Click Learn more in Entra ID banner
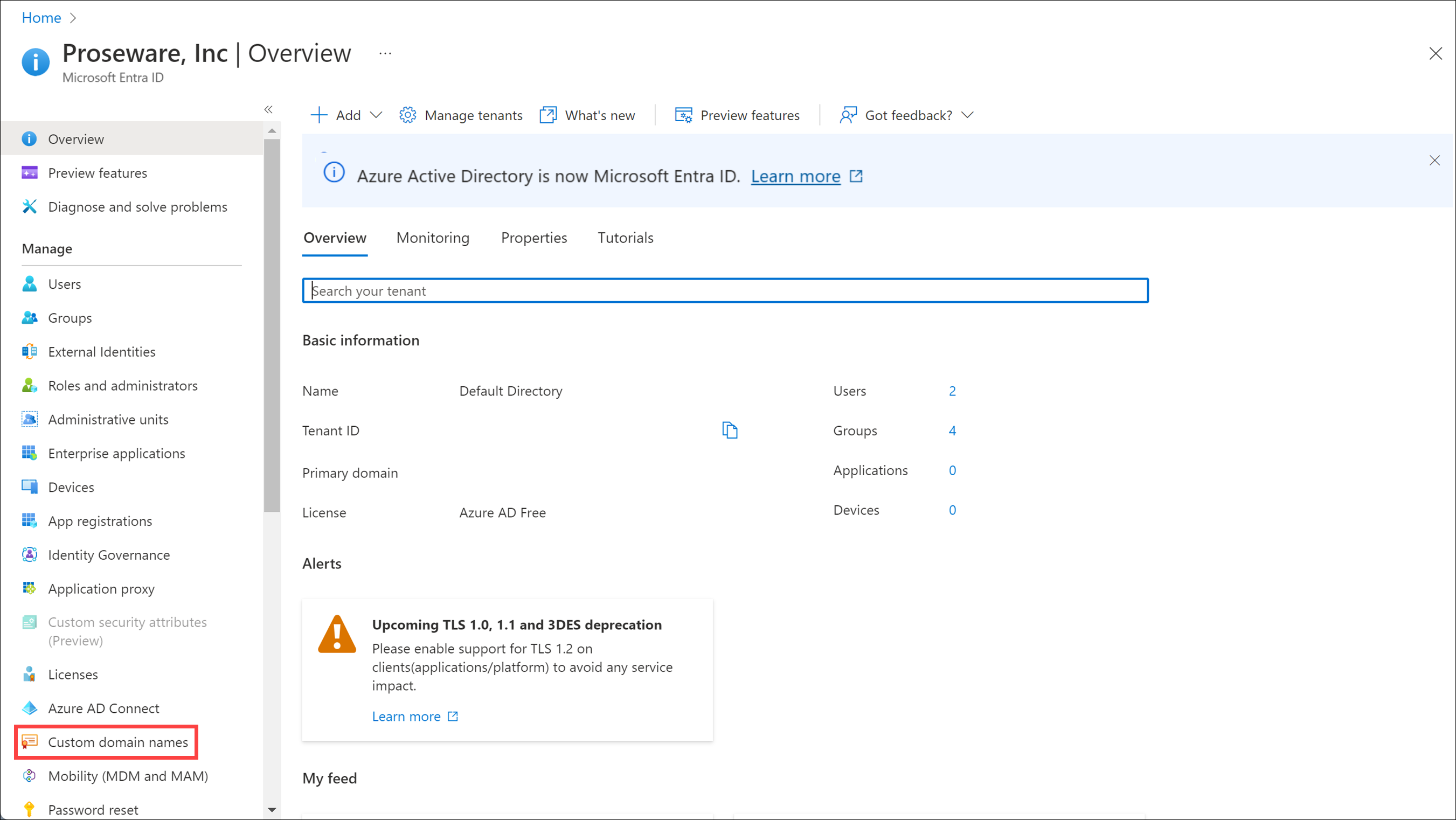This screenshot has width=1456, height=820. [x=795, y=176]
